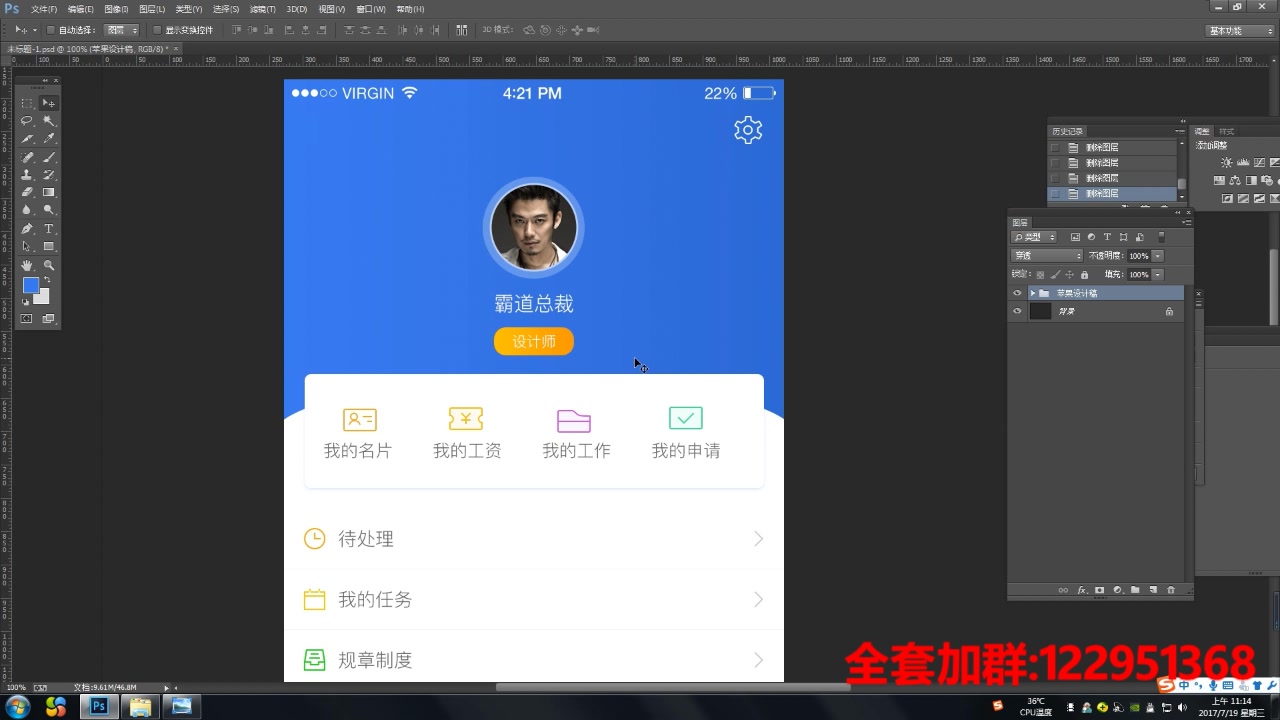Open the 滤镜(T) menu

tap(262, 9)
